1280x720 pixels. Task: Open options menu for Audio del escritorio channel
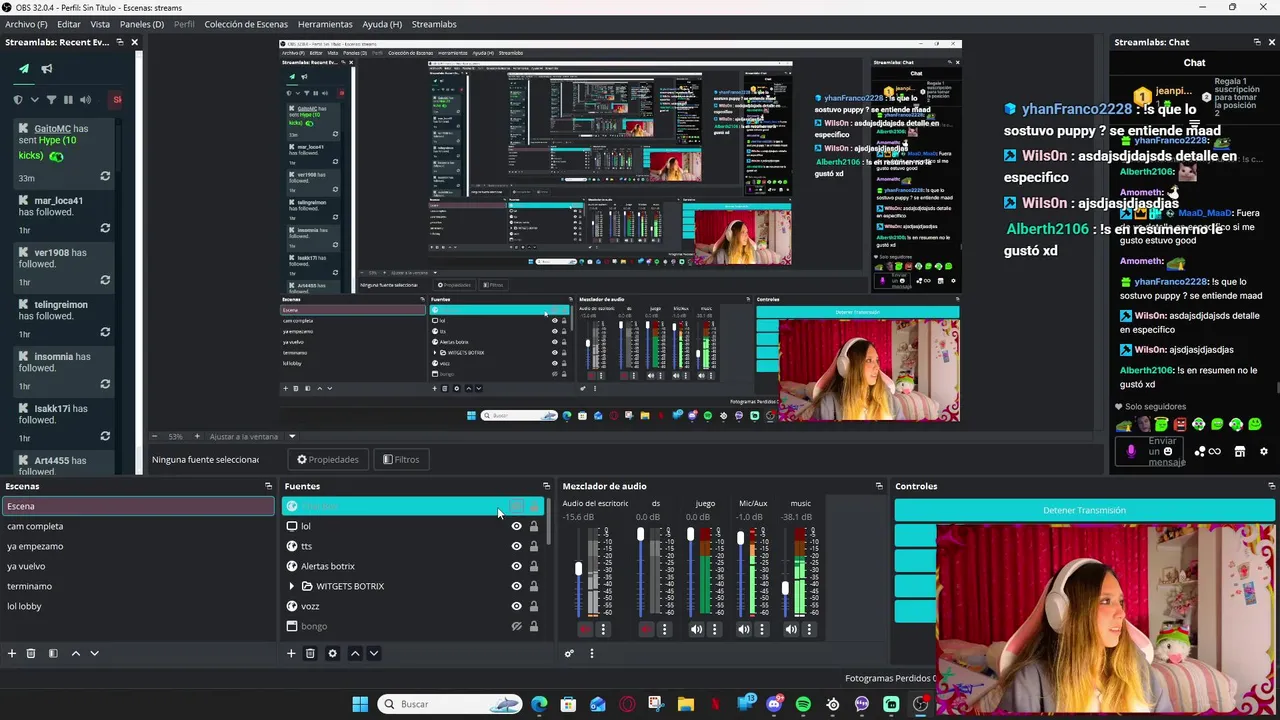click(x=603, y=629)
